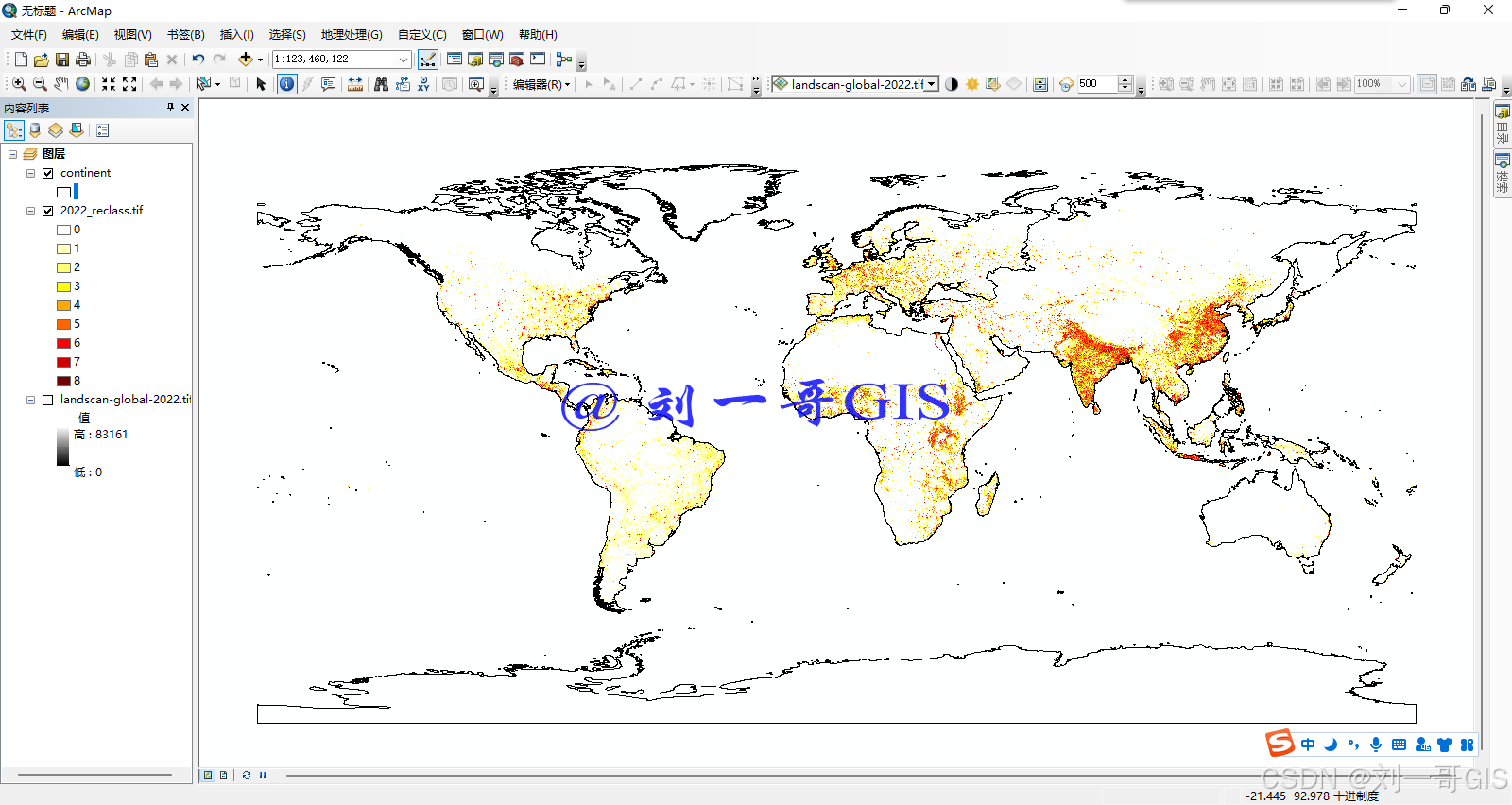Switch to Data View button at bottom
This screenshot has height=805, width=1512.
coord(208,775)
